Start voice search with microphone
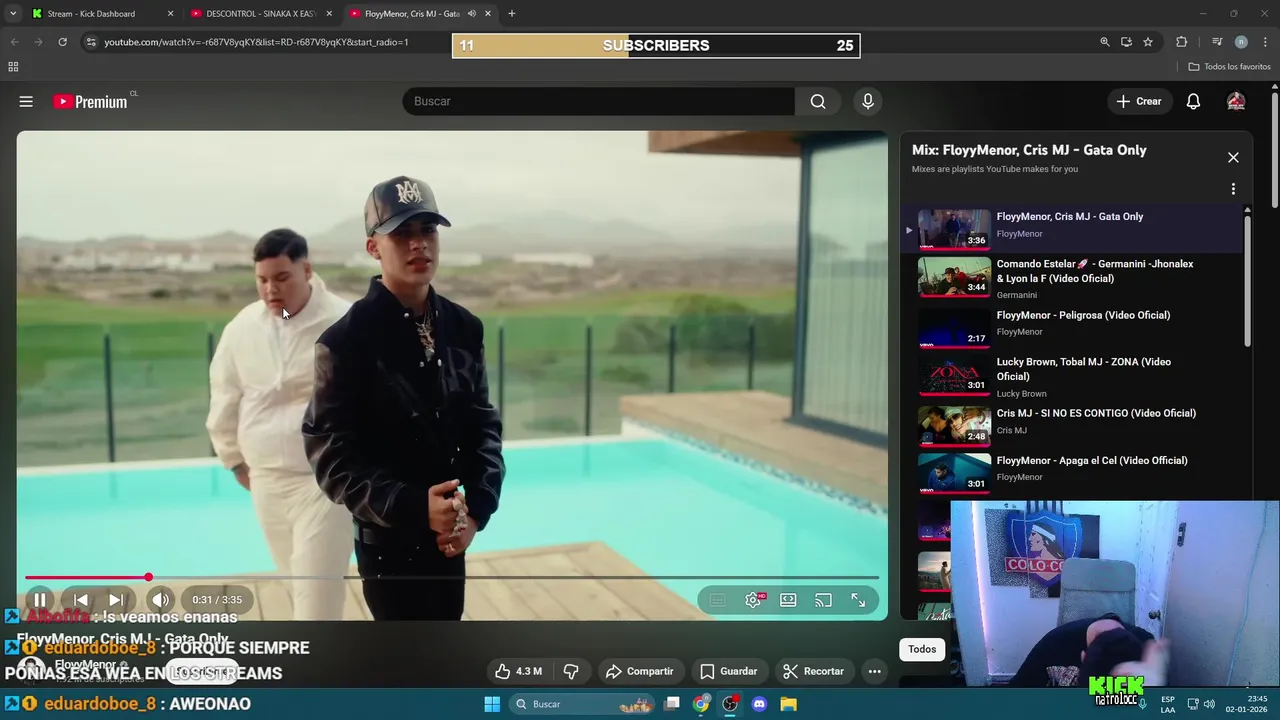The width and height of the screenshot is (1280, 720). 868,101
